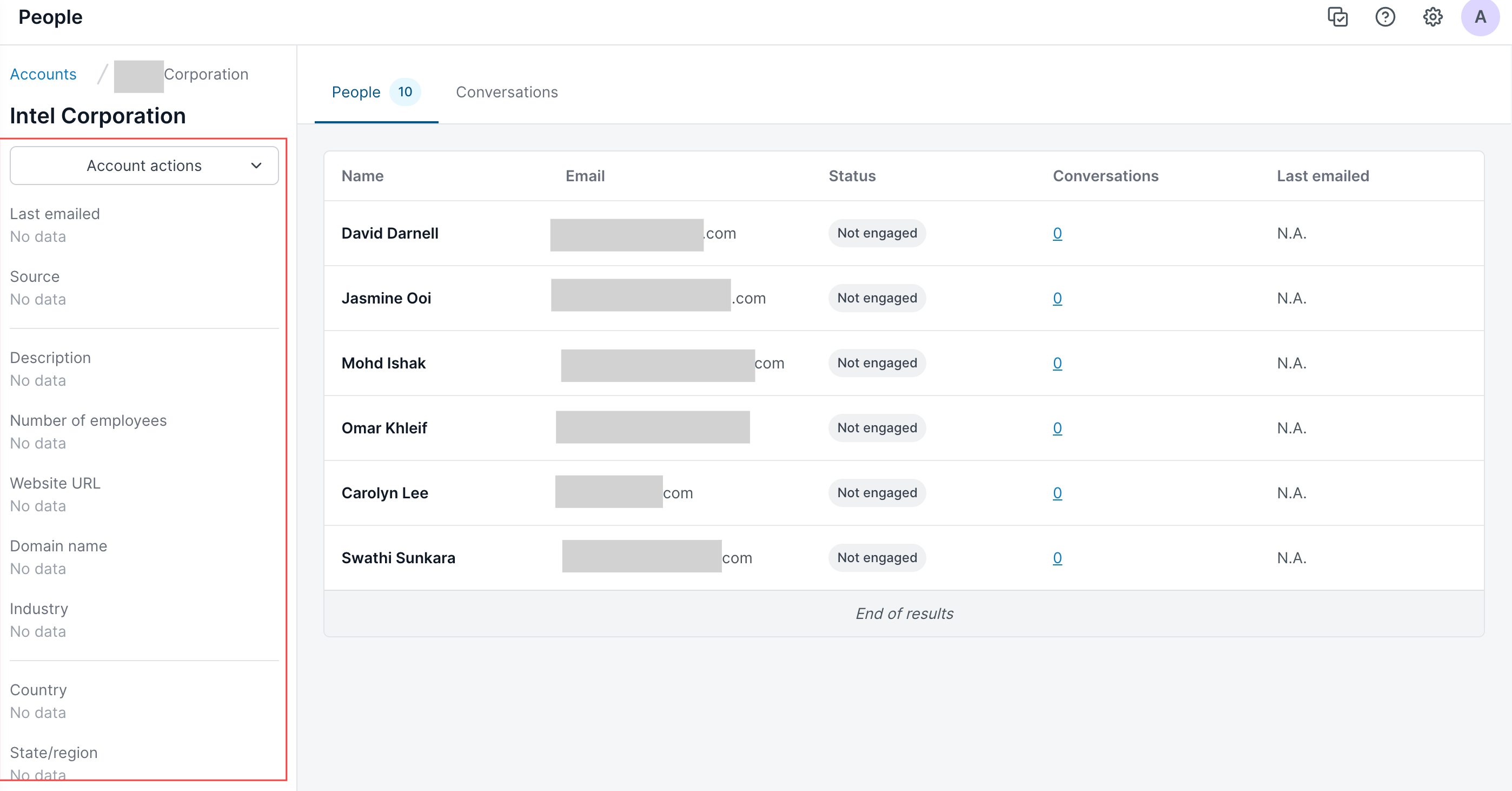Expand the Account actions dropdown
This screenshot has width=1512, height=791.
[x=144, y=166]
